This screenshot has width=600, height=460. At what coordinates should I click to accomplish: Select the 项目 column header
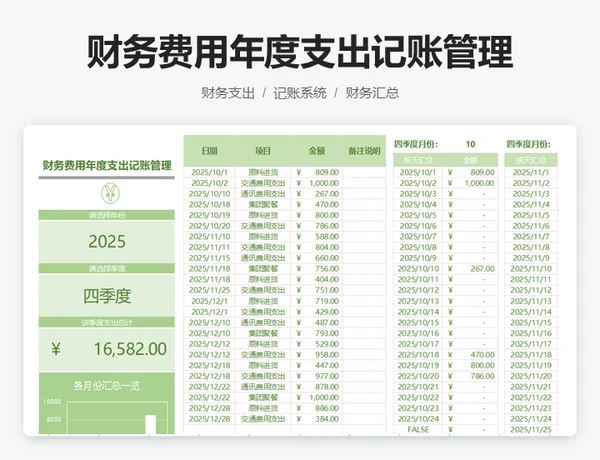(x=263, y=151)
